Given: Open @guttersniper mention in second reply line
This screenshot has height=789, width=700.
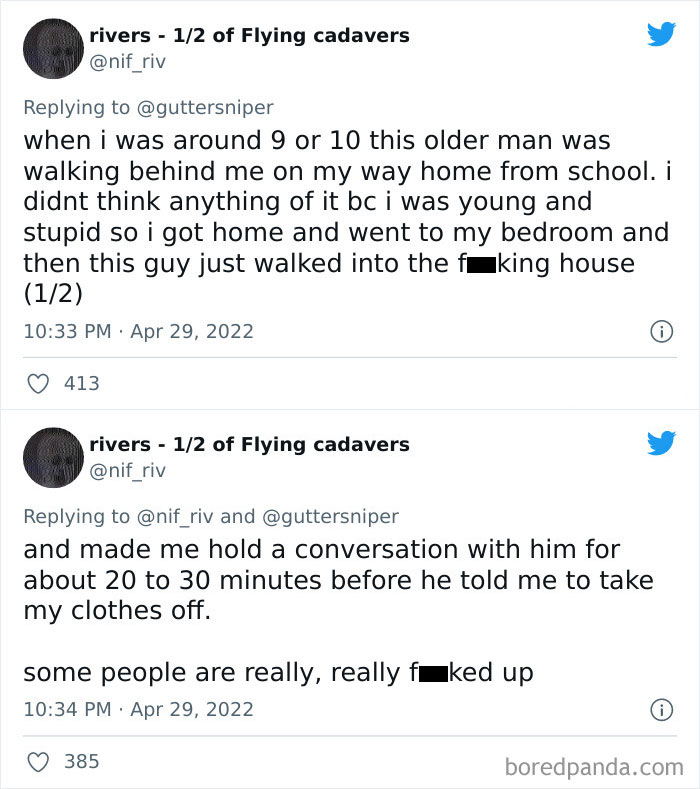Looking at the screenshot, I should [330, 516].
